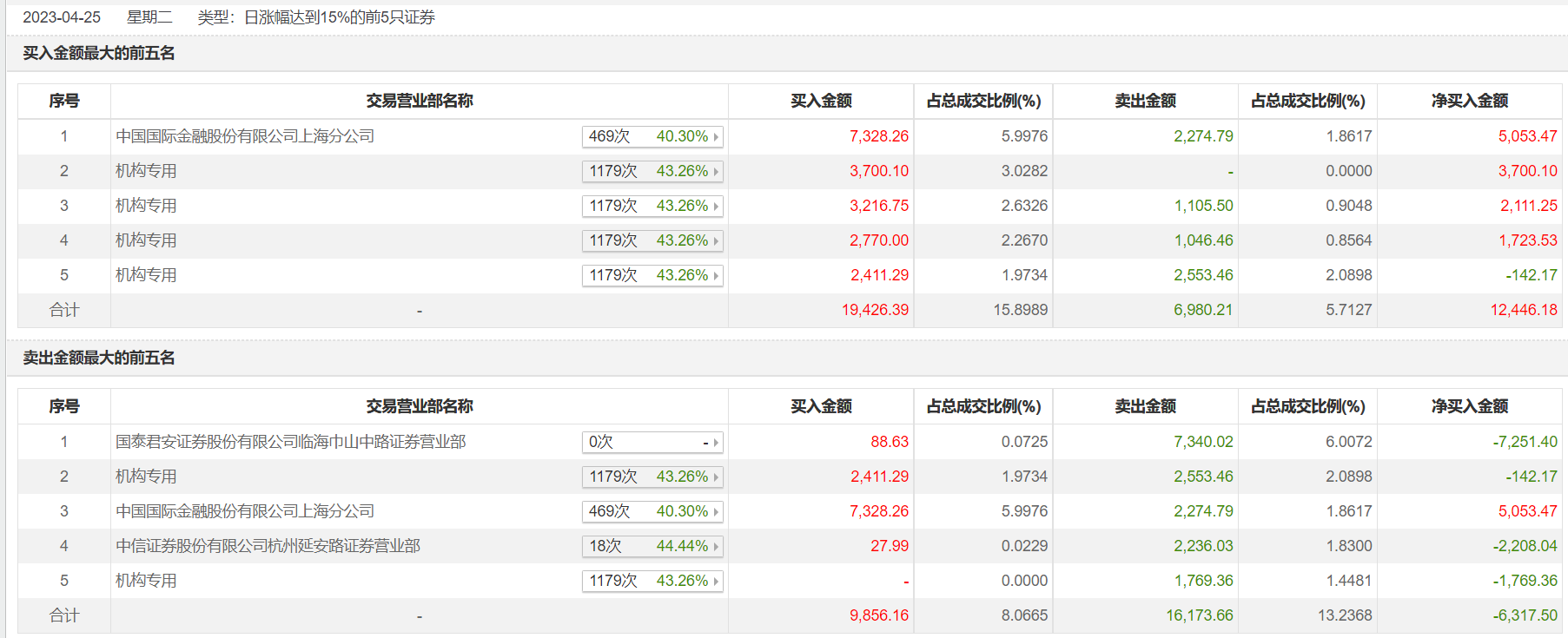The width and height of the screenshot is (1568, 638).
Task: Click arrow after 43.26% in top table row 5
Action: pos(716,276)
